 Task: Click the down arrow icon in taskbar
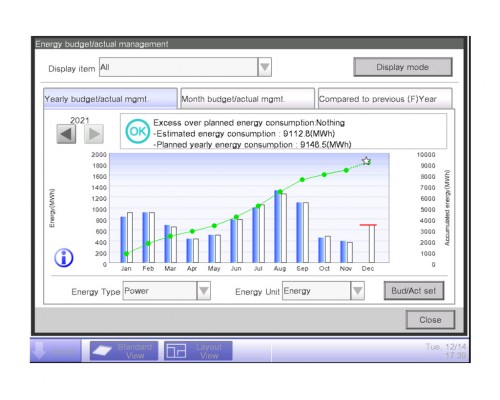tap(40, 350)
